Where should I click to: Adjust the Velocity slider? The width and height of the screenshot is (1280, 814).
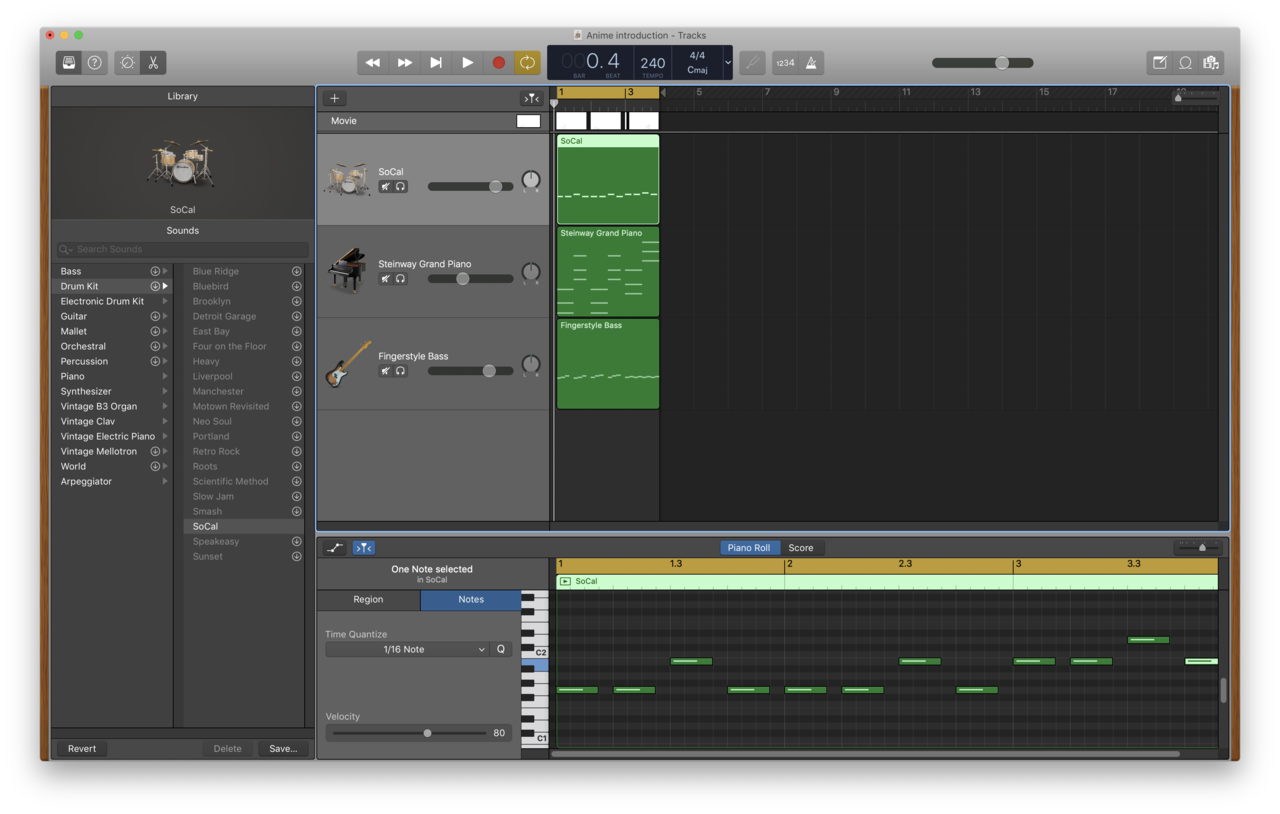[x=427, y=733]
